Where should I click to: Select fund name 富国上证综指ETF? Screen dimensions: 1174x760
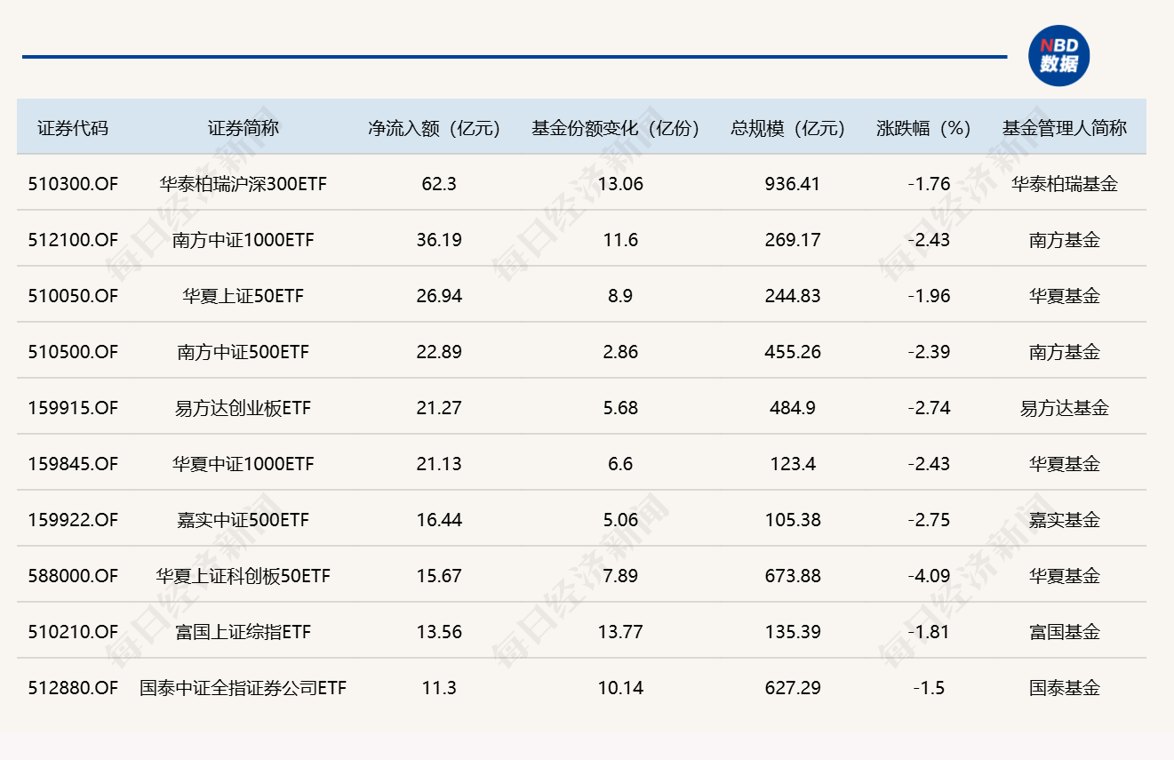pos(243,632)
